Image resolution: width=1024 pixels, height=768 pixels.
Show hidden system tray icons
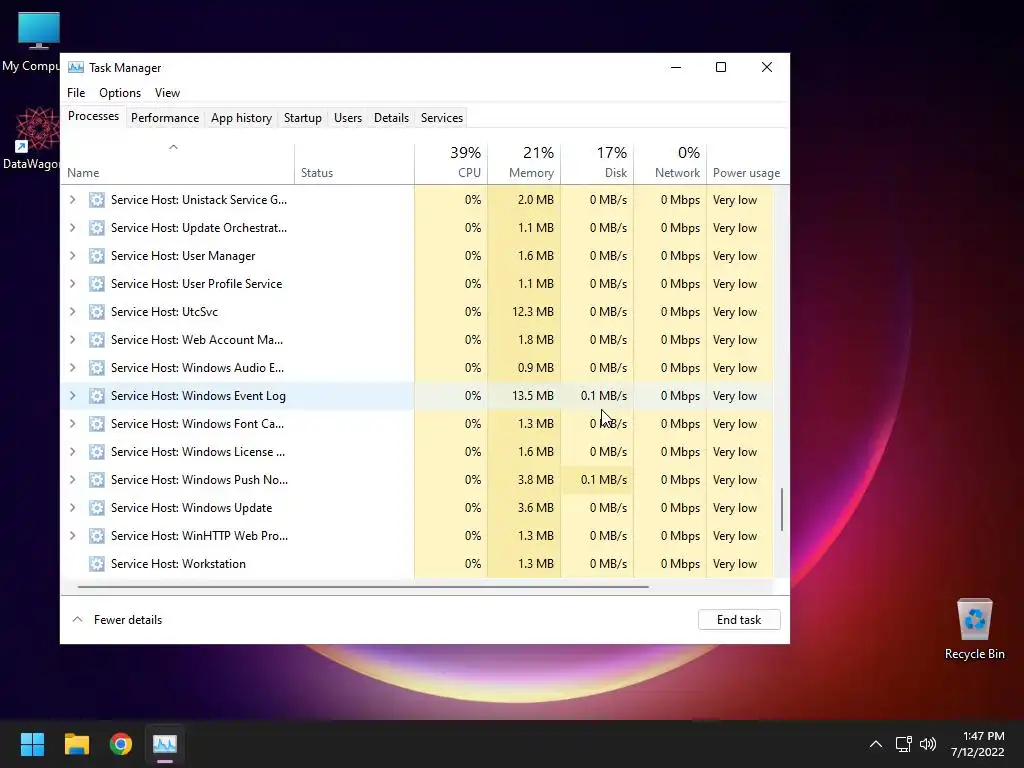(x=876, y=744)
